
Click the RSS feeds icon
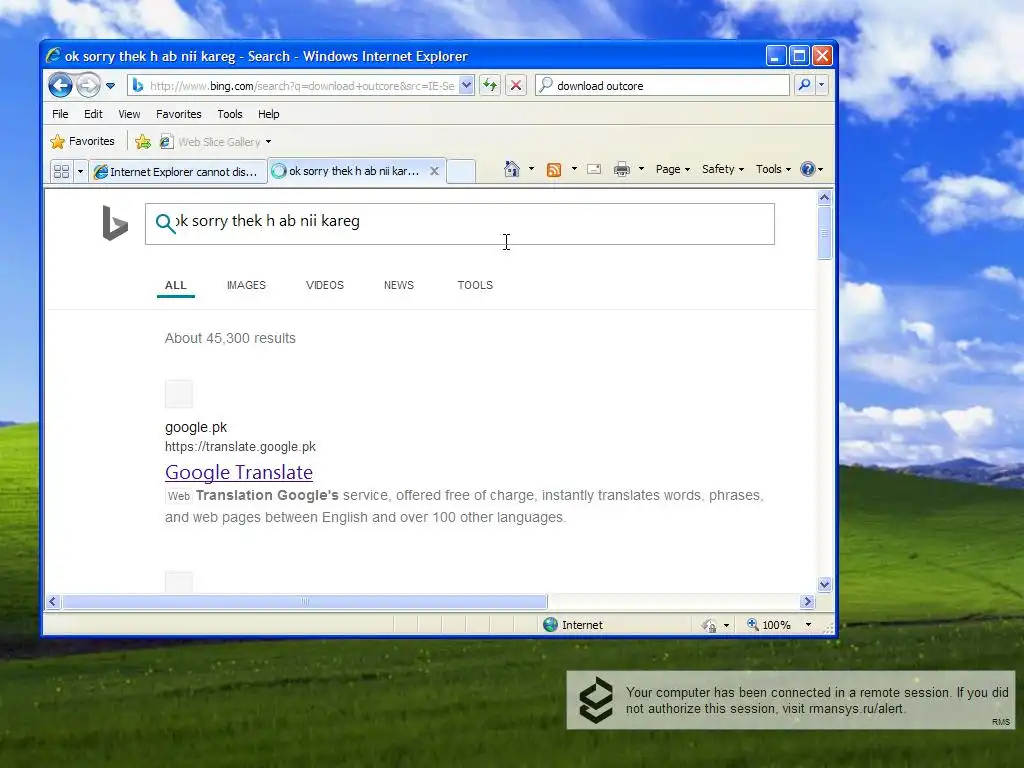(554, 170)
